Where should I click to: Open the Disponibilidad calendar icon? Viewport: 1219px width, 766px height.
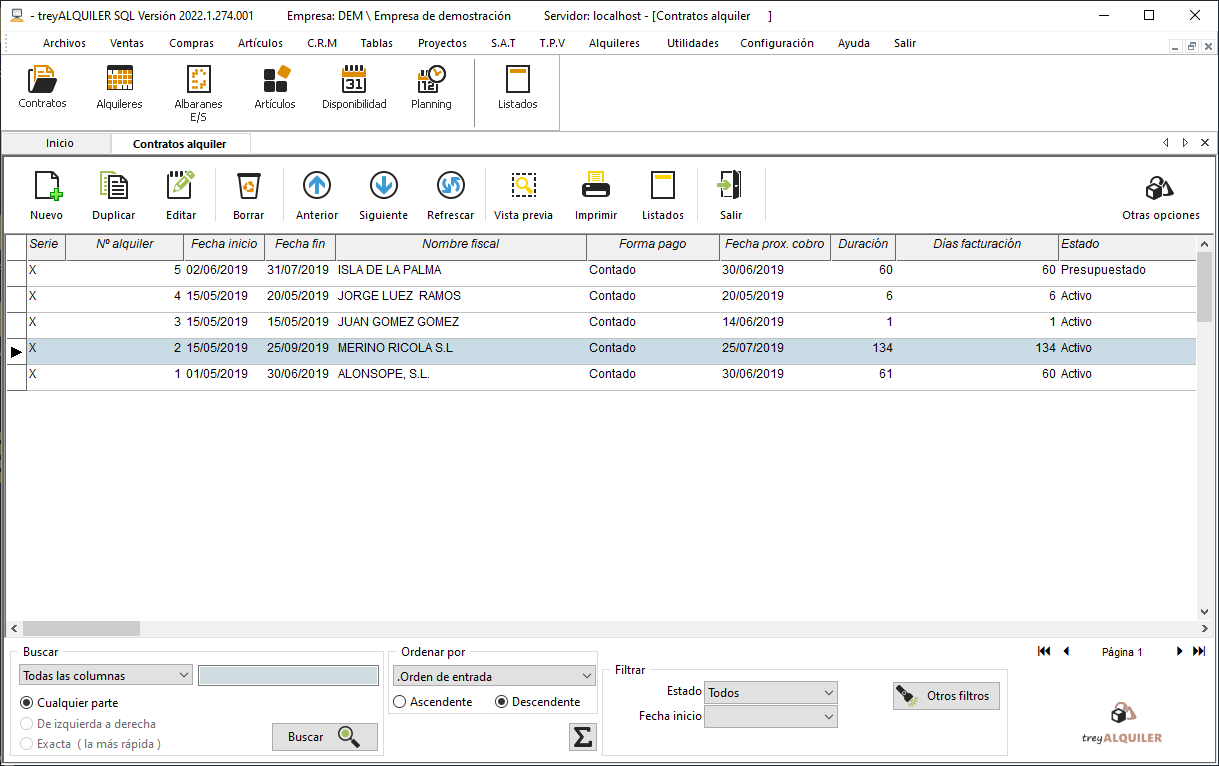point(354,88)
